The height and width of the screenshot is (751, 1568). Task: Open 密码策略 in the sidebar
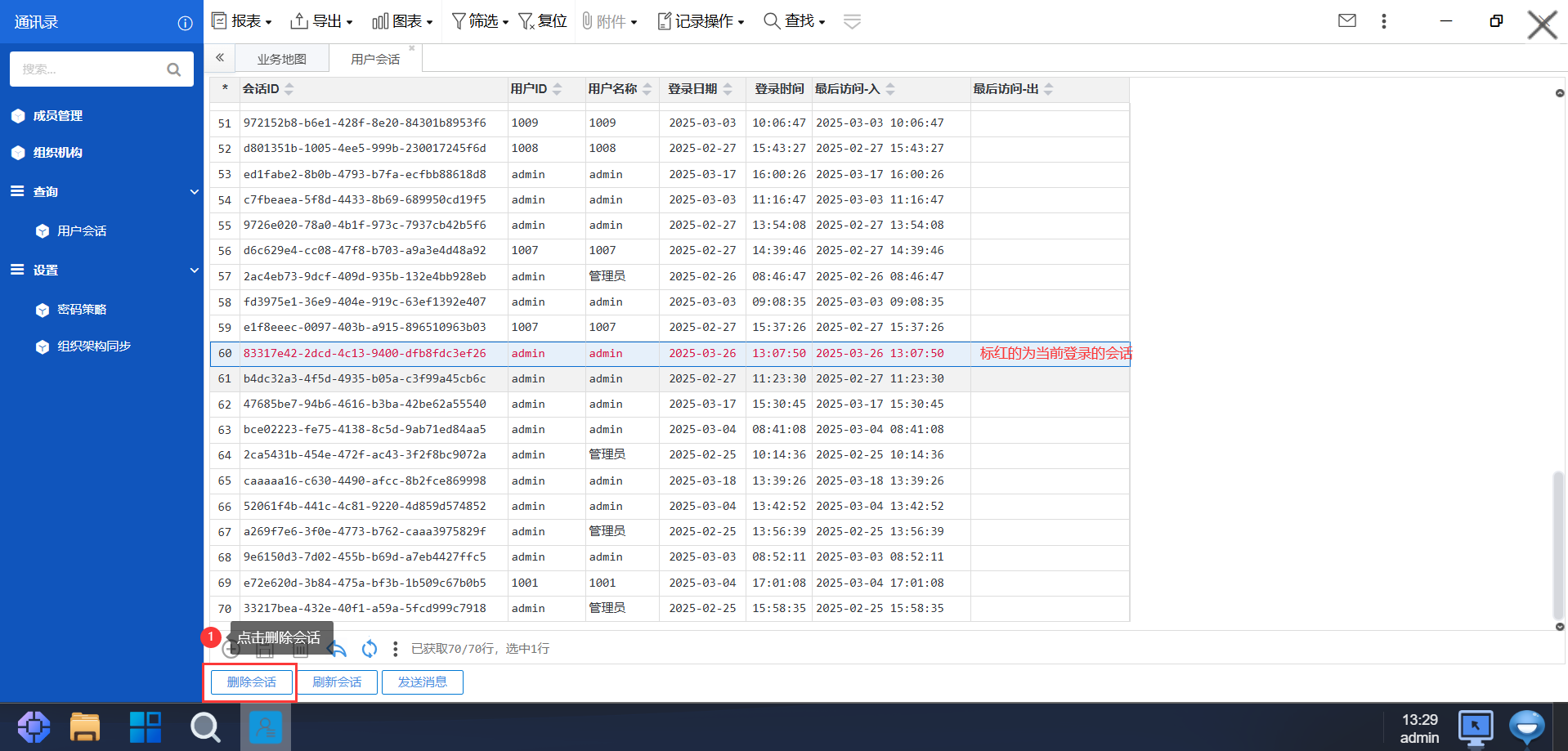tap(82, 310)
